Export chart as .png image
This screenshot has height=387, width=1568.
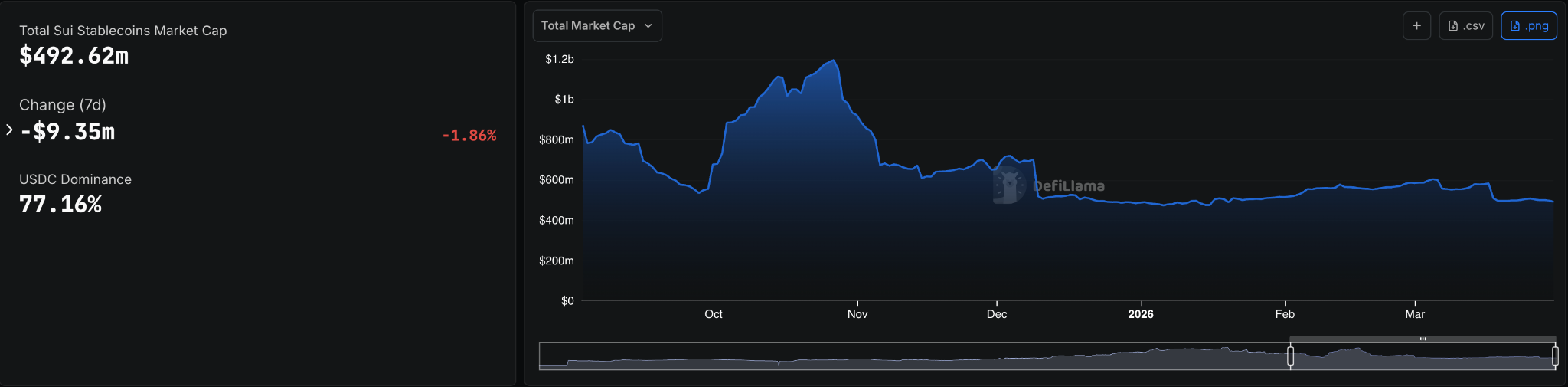1529,26
